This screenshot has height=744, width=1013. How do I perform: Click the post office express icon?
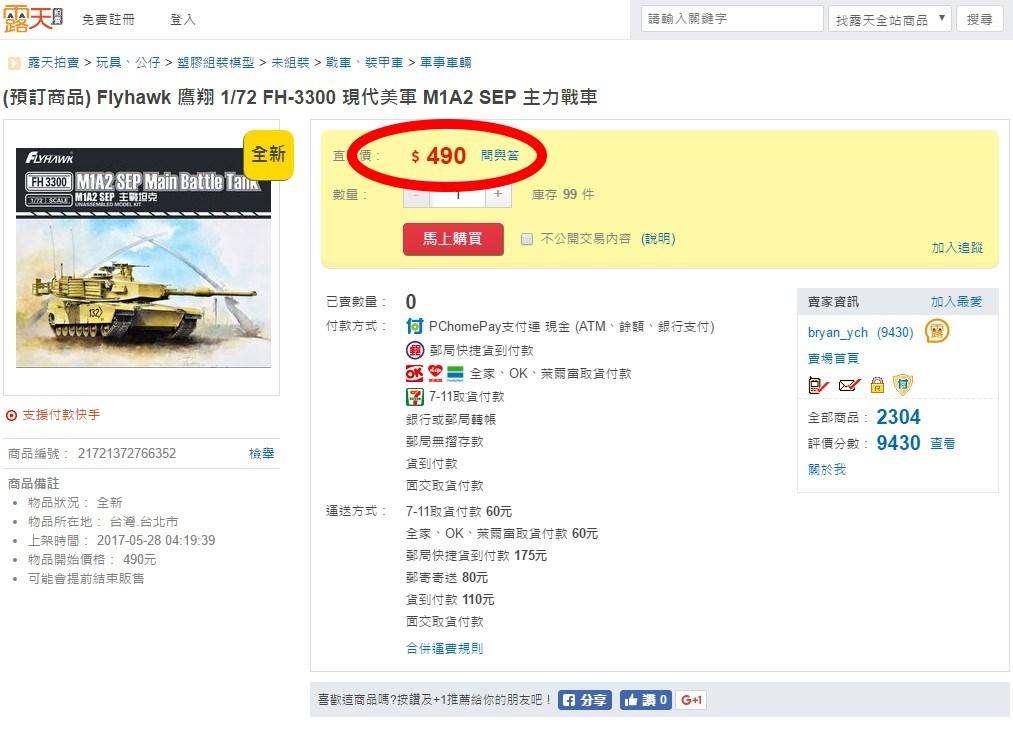414,350
